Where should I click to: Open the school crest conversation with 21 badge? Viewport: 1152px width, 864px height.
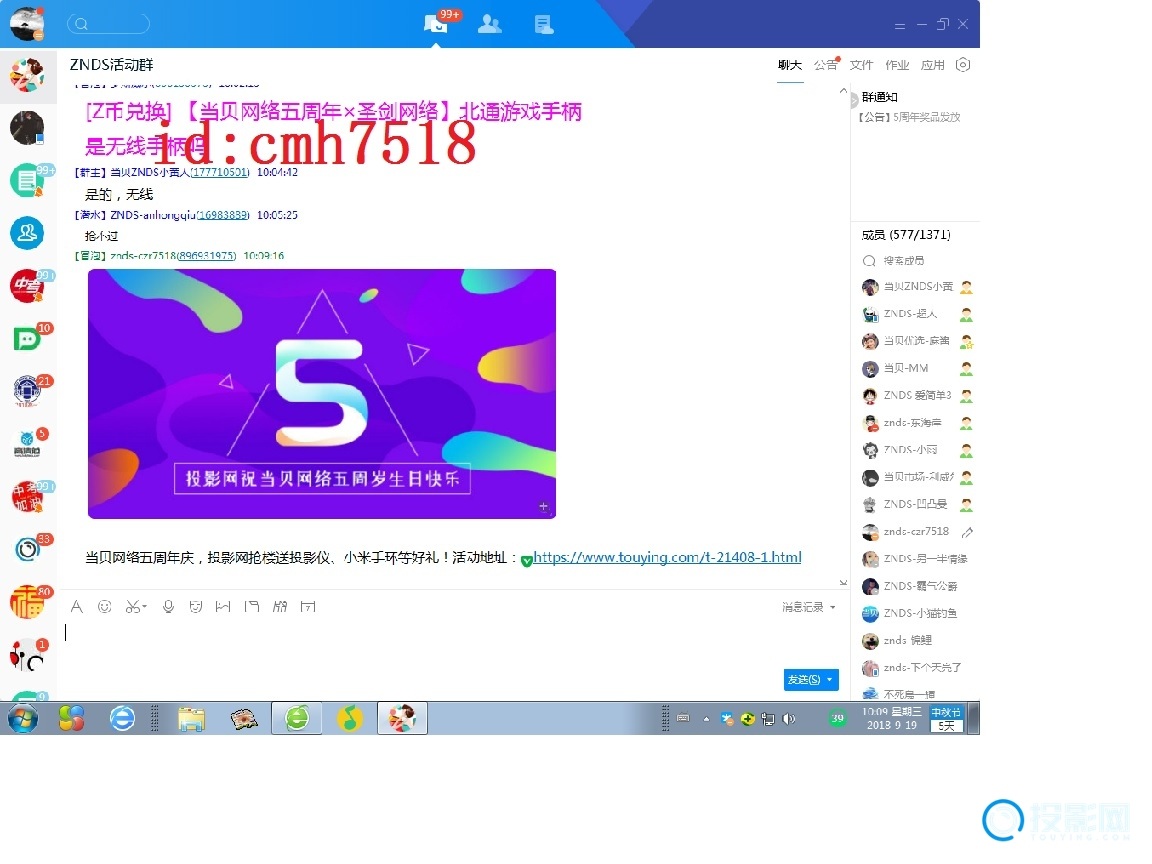[27, 391]
